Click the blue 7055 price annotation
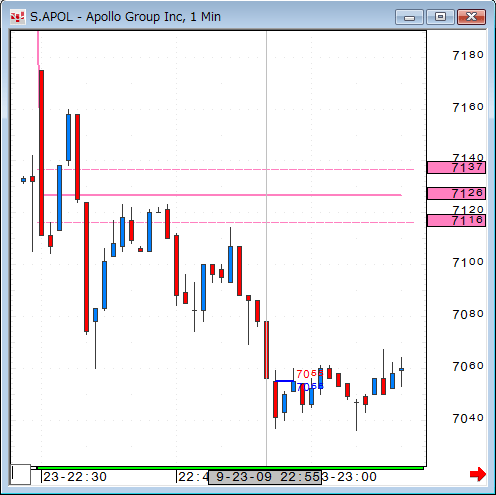The width and height of the screenshot is (496, 495). (310, 386)
